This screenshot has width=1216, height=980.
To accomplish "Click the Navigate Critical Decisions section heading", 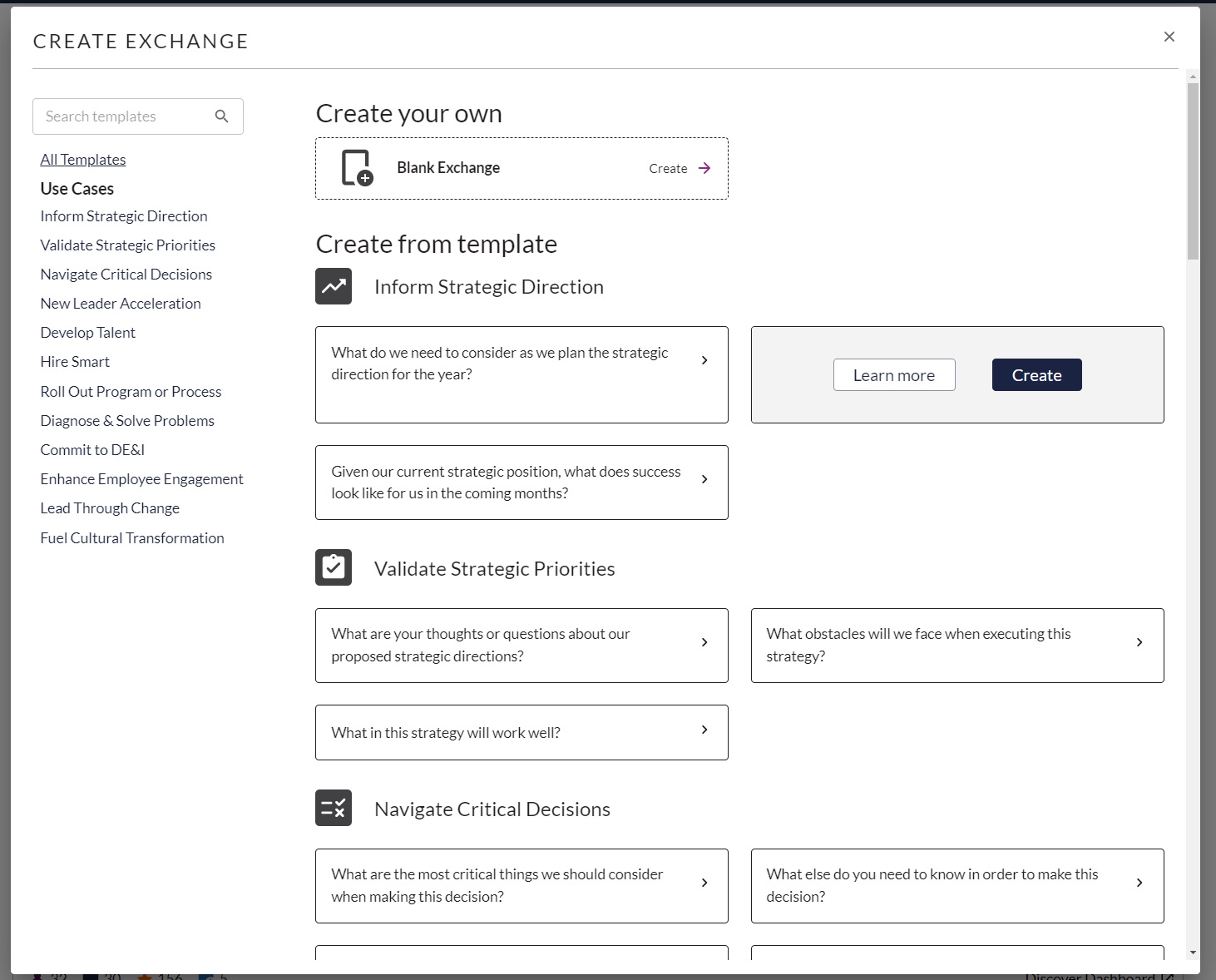I will [x=492, y=809].
